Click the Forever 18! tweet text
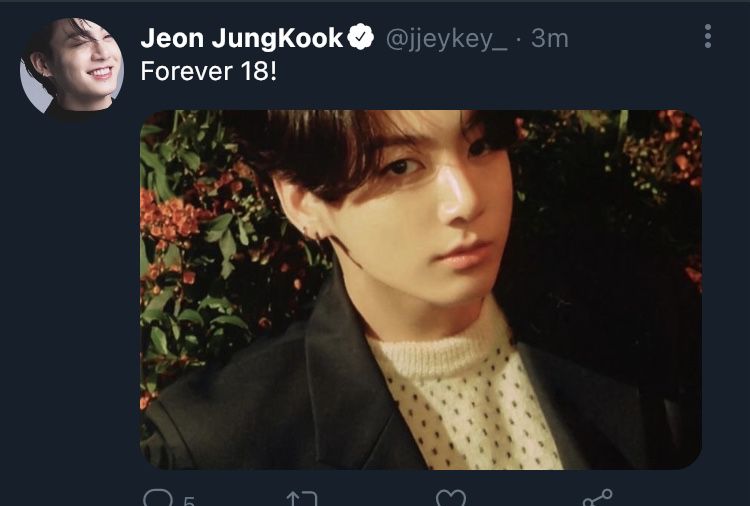The width and height of the screenshot is (750, 506). click(208, 72)
